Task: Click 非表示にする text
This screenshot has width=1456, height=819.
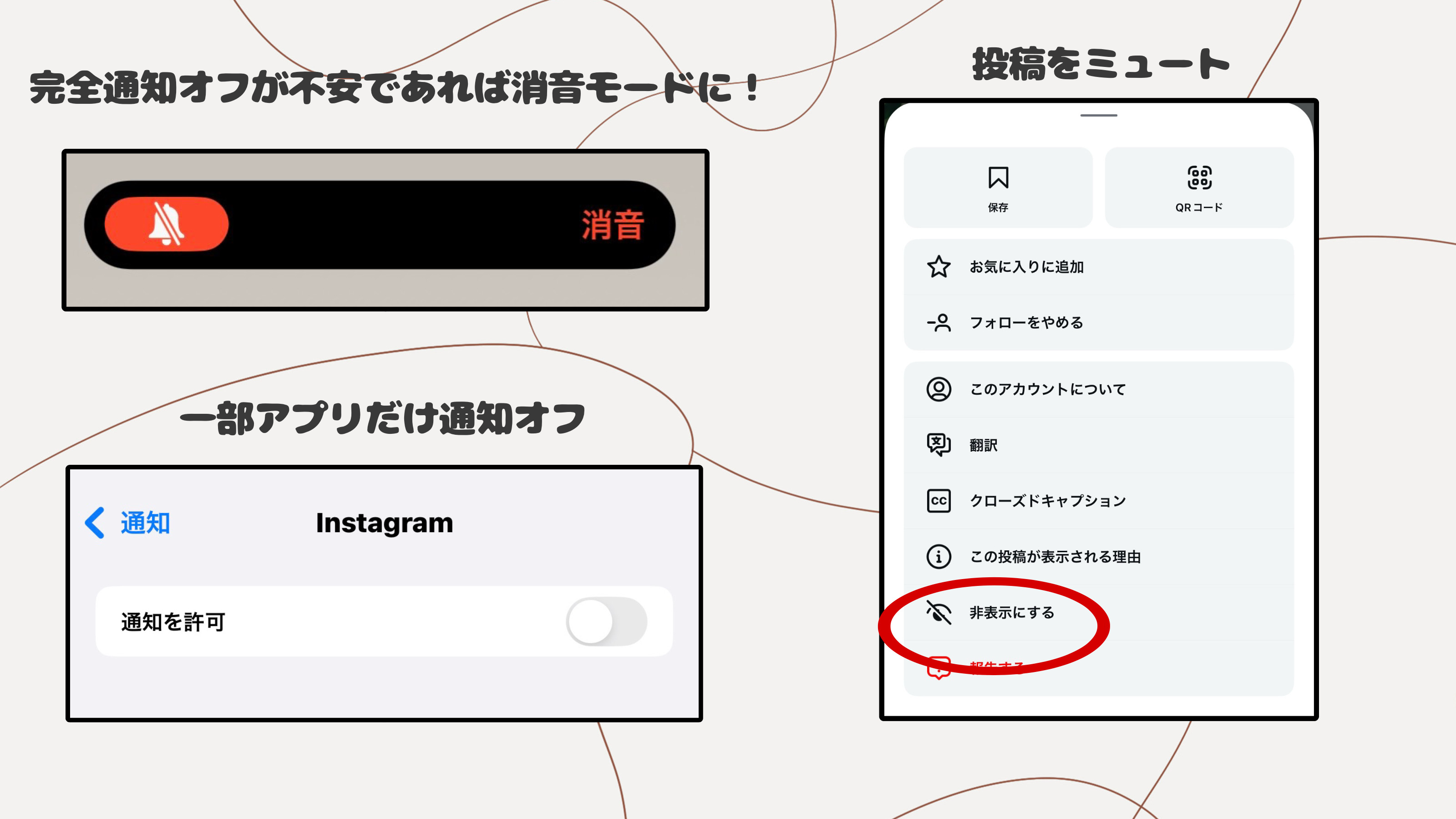Action: tap(1012, 612)
